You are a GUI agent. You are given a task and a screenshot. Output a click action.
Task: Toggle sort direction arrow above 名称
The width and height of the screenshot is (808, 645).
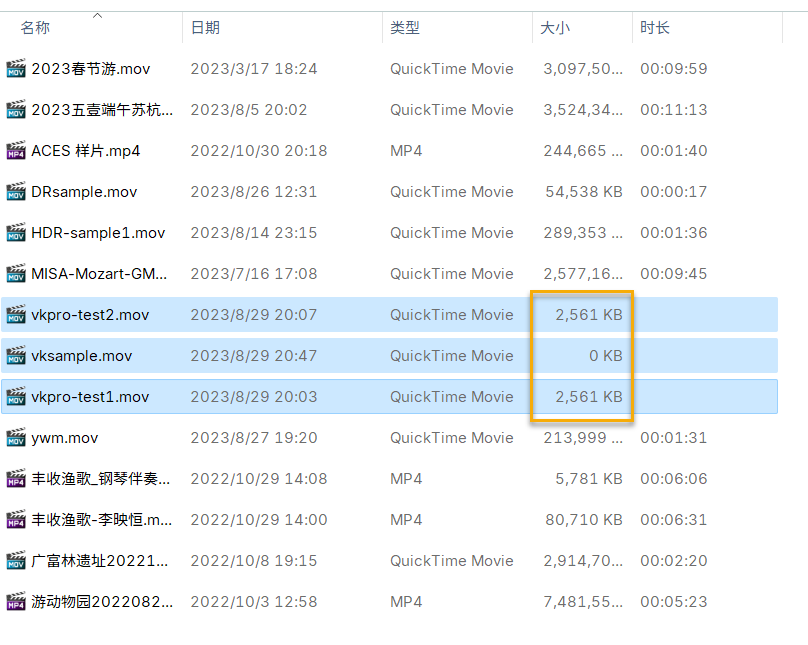[97, 15]
